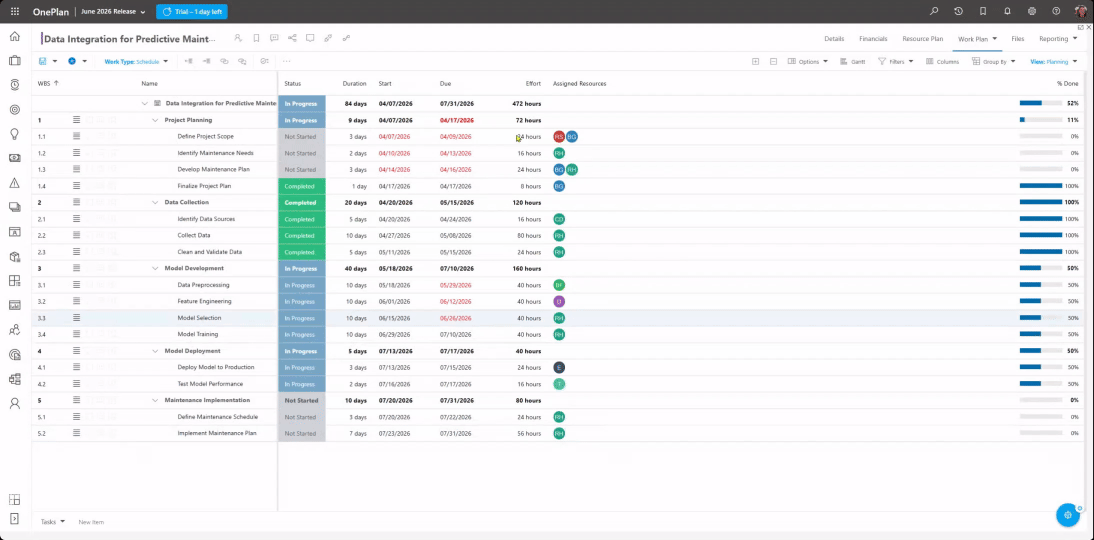Open the View: Planning dropdown
This screenshot has height=540, width=1094.
tap(1054, 61)
